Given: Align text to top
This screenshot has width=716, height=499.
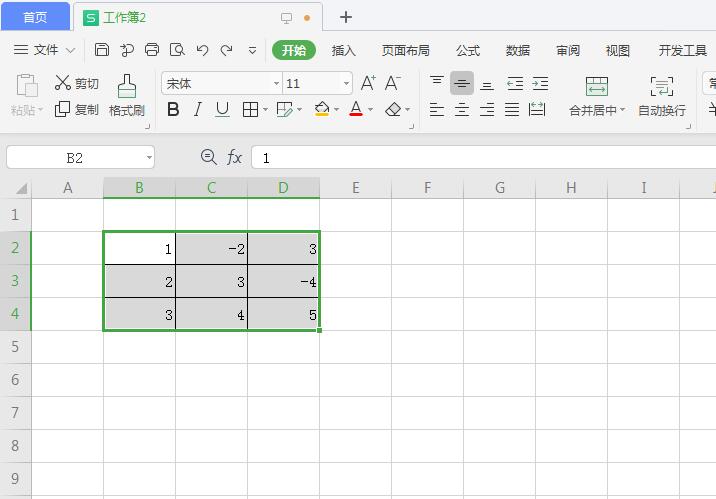Looking at the screenshot, I should pos(437,83).
